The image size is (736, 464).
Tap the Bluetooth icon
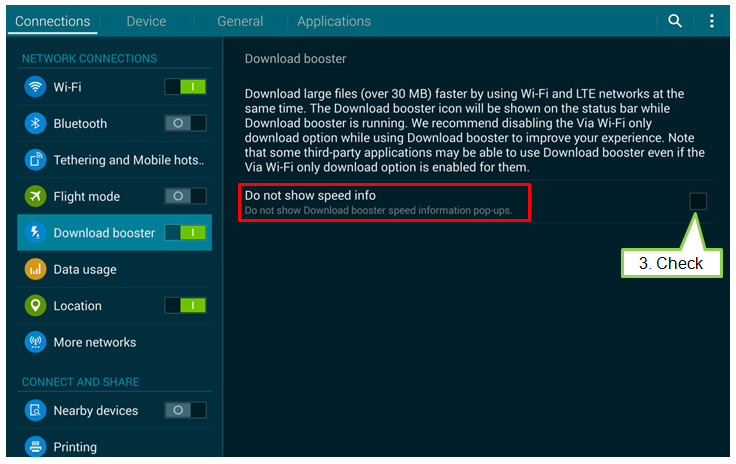[35, 123]
